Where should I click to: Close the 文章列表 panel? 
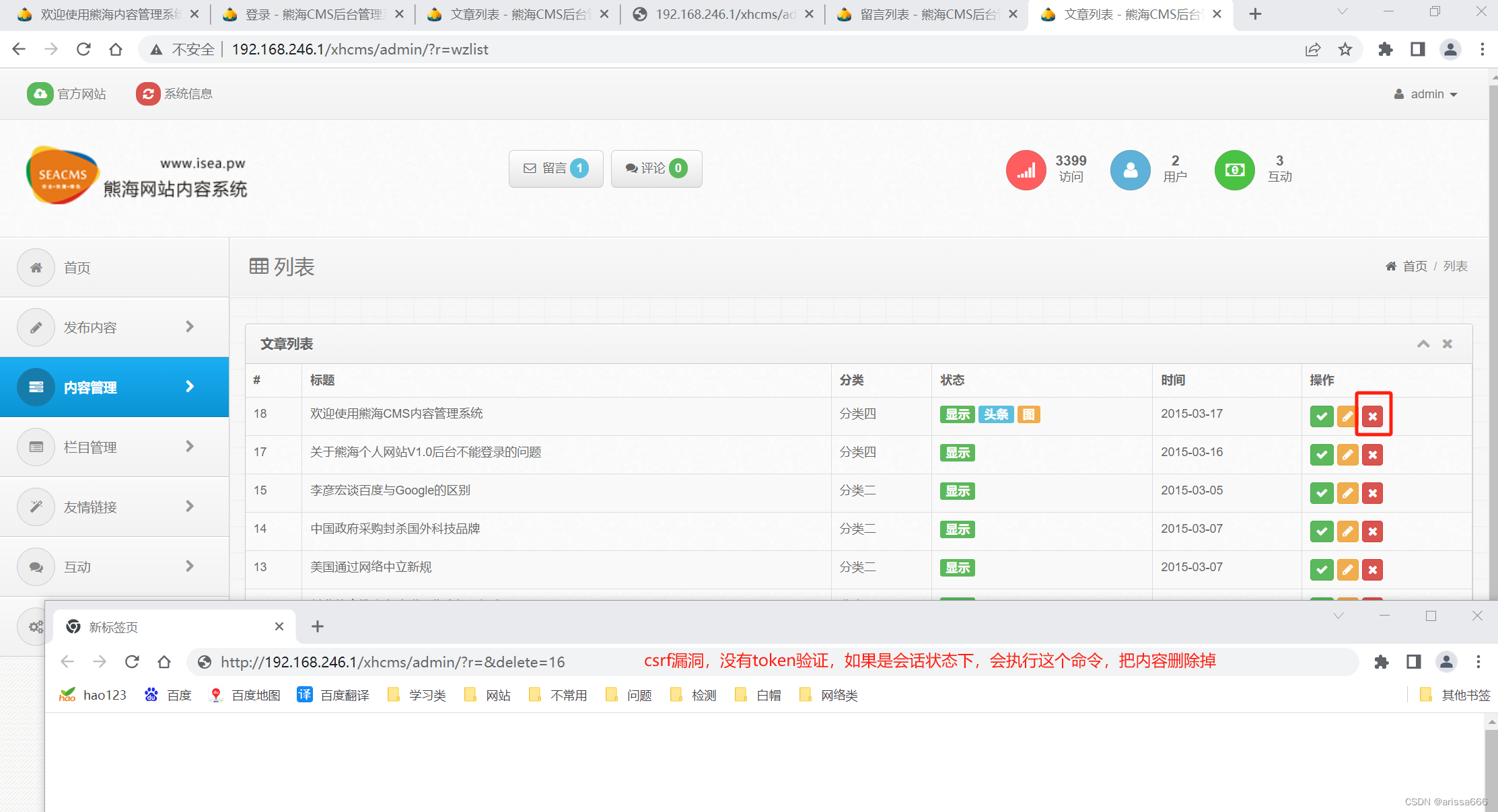(x=1447, y=344)
